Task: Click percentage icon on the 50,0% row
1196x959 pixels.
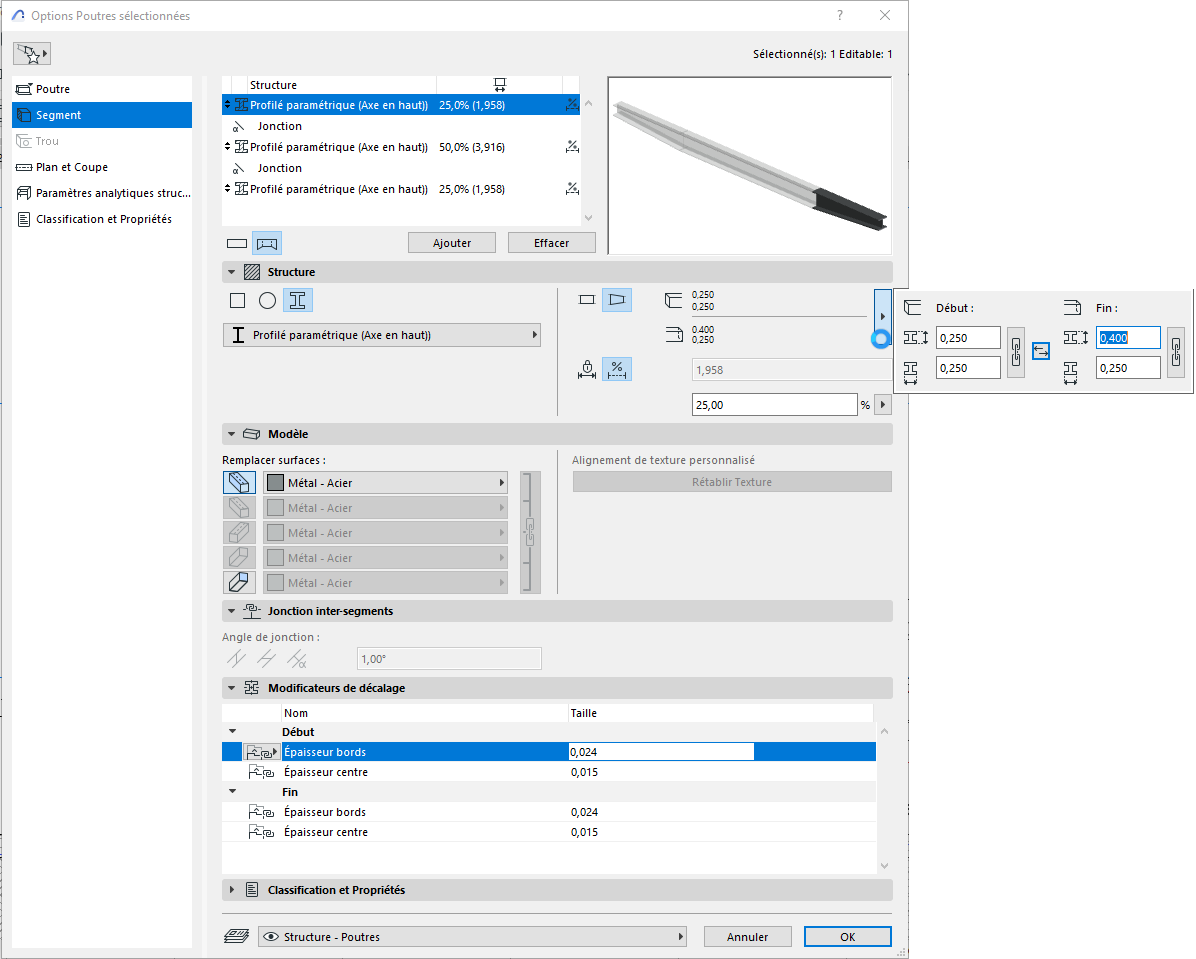Action: click(x=571, y=147)
